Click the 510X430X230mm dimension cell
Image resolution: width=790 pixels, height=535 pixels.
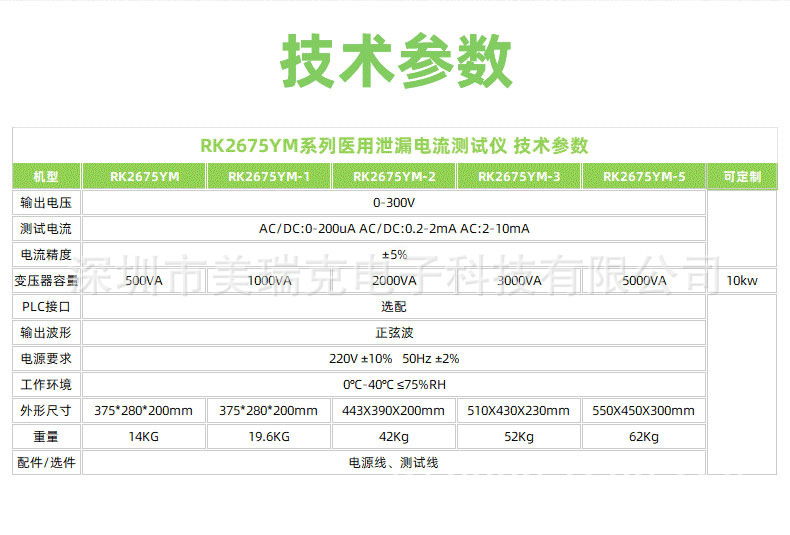(519, 411)
